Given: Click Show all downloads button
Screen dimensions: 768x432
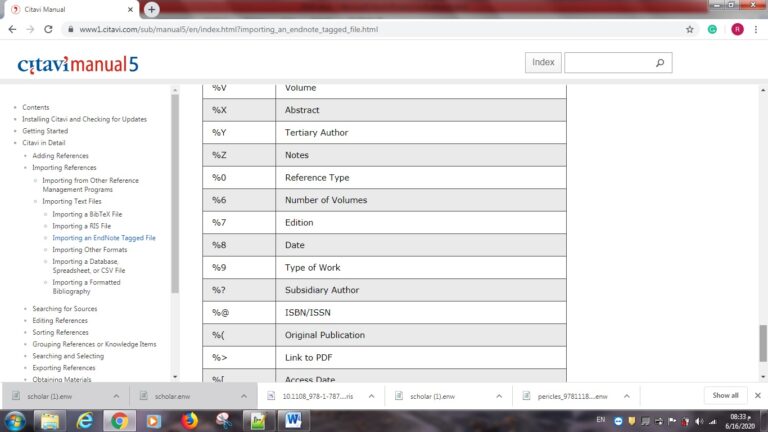Looking at the screenshot, I should [725, 395].
